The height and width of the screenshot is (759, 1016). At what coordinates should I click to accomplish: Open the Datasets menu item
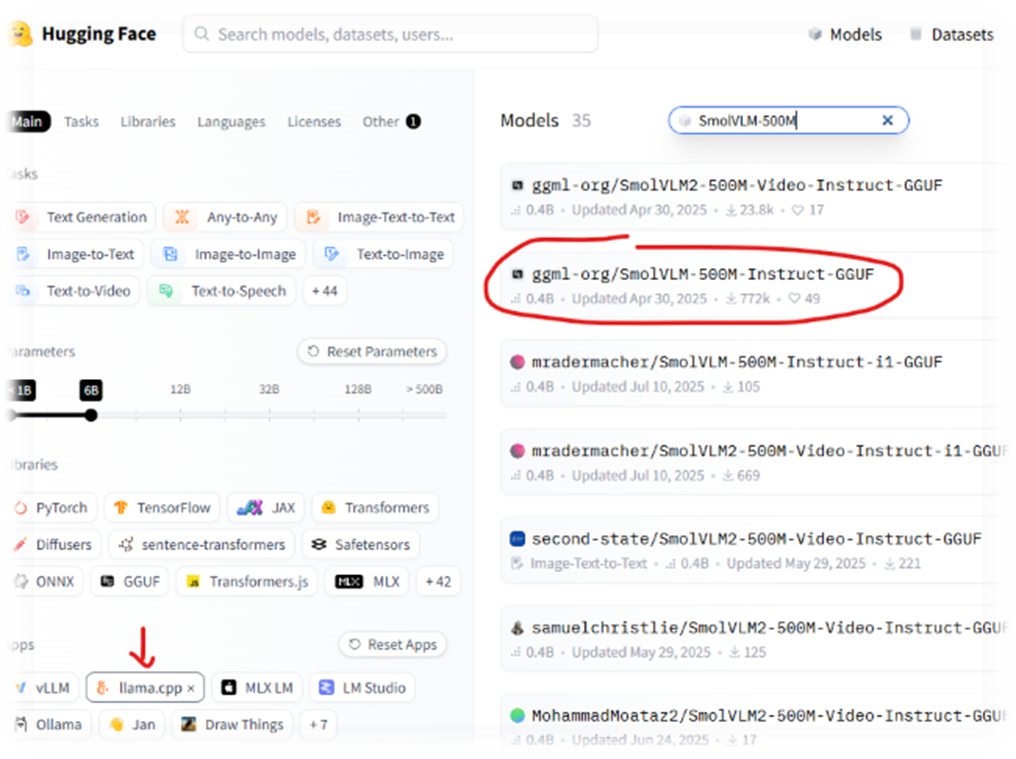click(951, 35)
